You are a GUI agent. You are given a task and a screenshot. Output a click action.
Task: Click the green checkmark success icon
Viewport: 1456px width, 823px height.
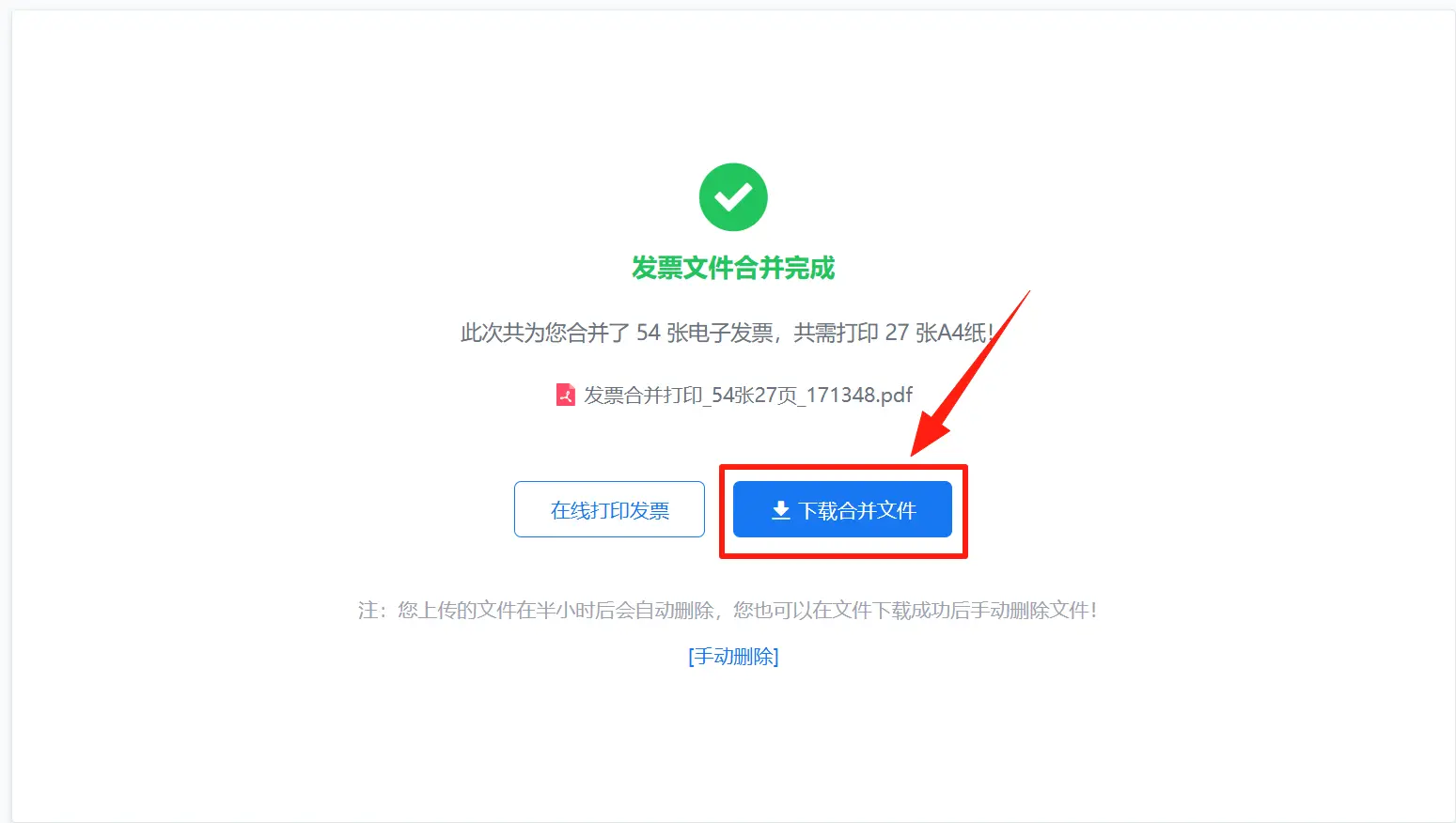coord(733,197)
